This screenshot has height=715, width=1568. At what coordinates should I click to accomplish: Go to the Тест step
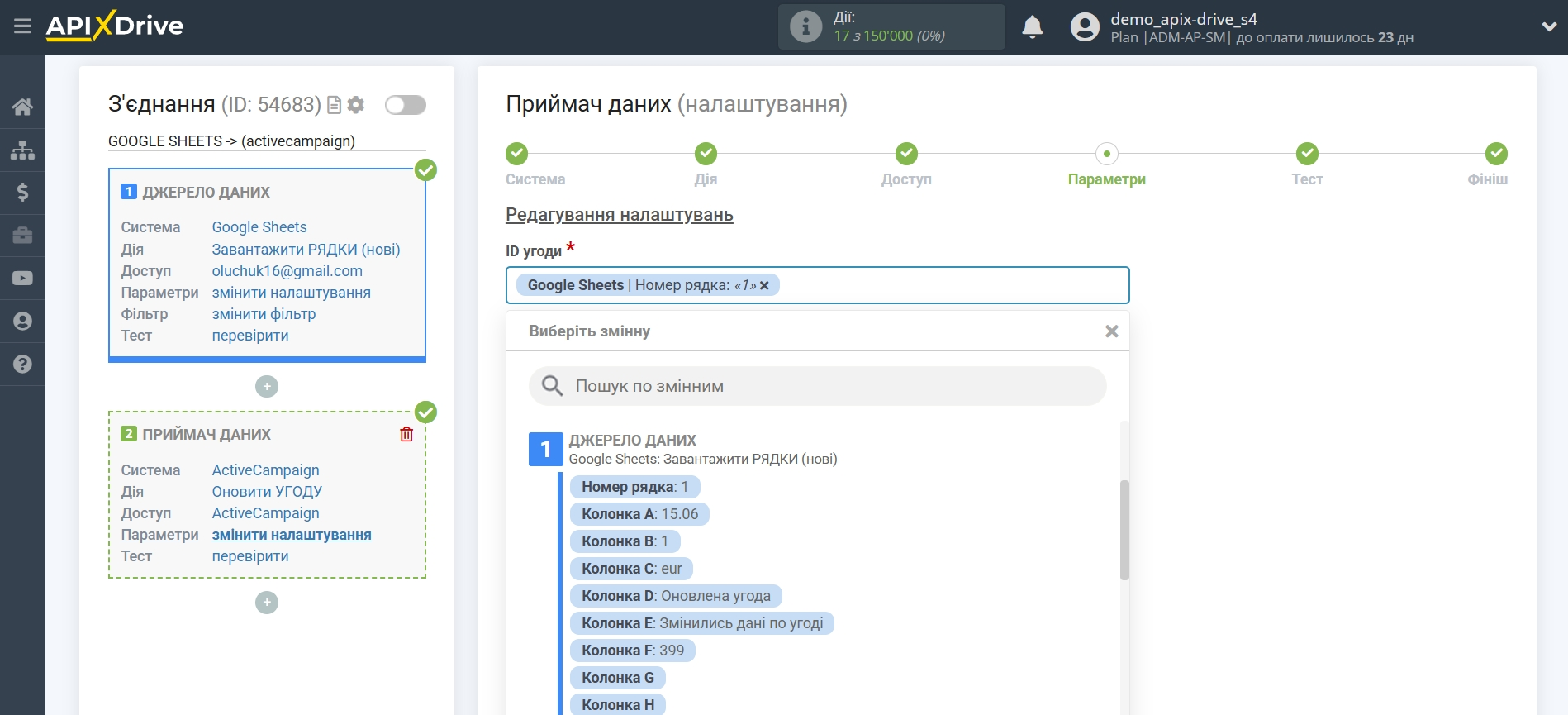[1307, 164]
